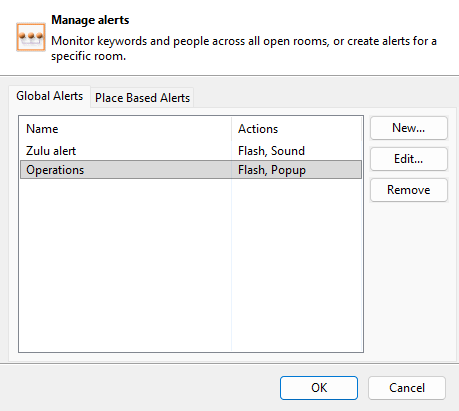The image size is (459, 411).
Task: Confirm with the OK button
Action: pos(319,388)
